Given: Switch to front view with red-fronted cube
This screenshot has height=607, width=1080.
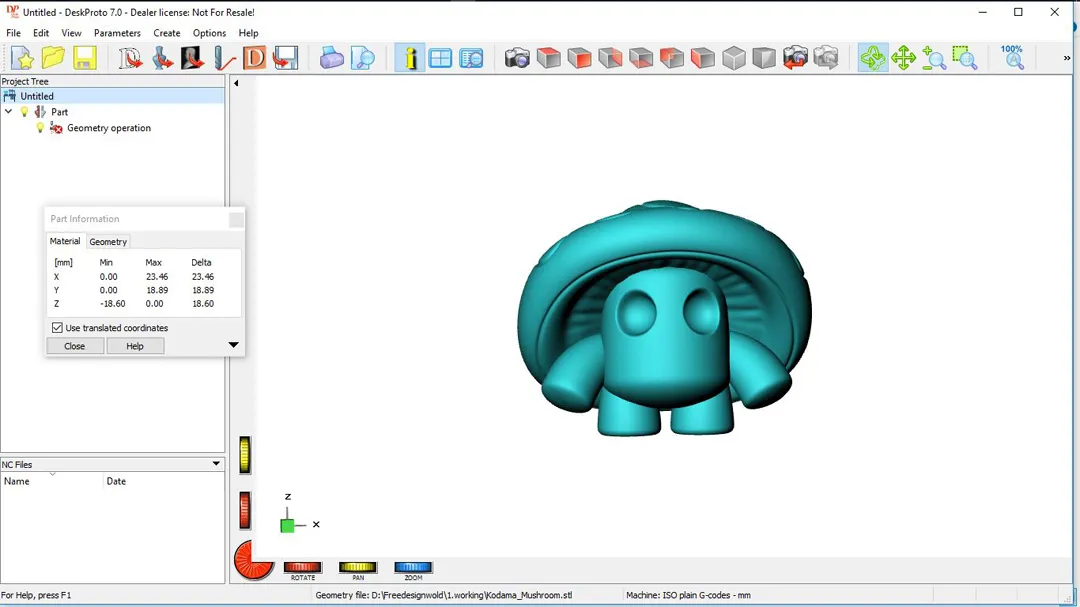Looking at the screenshot, I should pyautogui.click(x=579, y=59).
